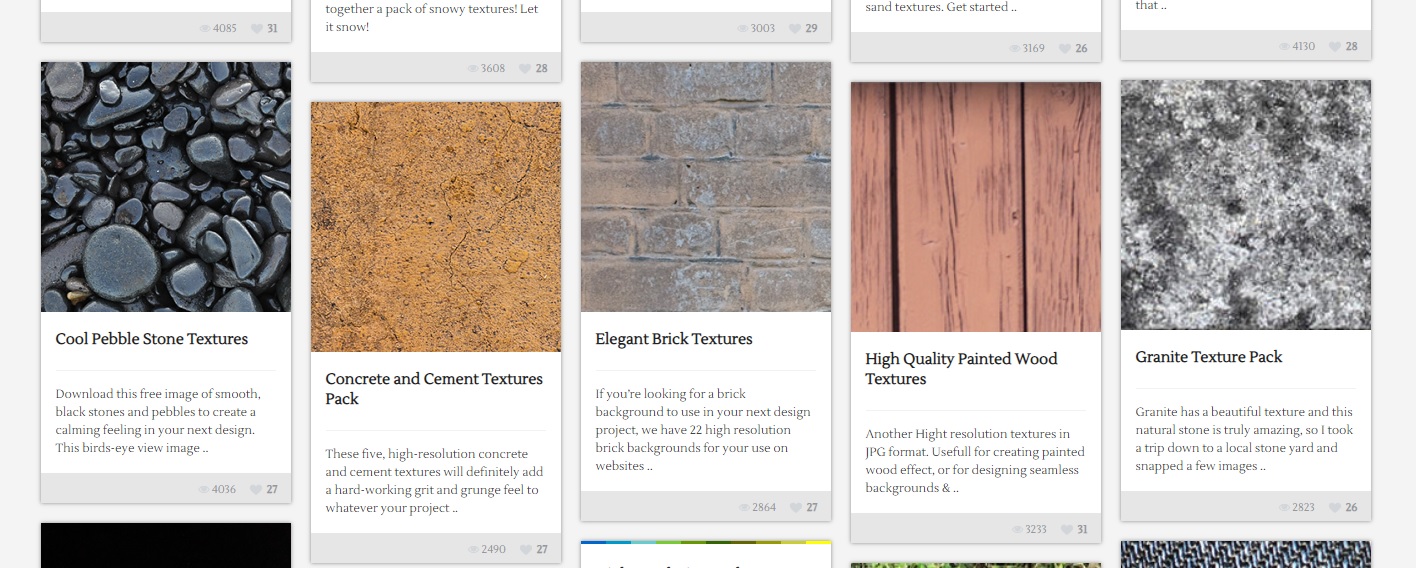Click description starting 'Download this free image of smooth'
This screenshot has width=1416, height=568.
[x=158, y=421]
